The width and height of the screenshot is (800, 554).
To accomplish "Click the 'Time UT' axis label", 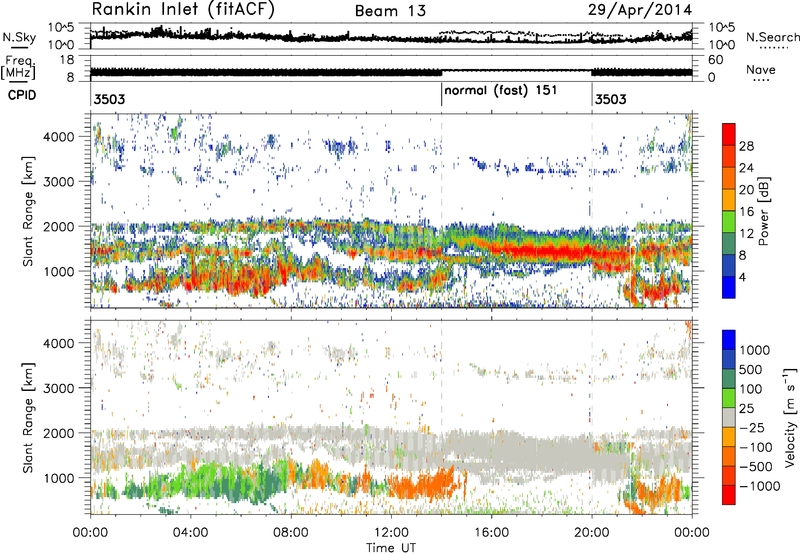I will coord(391,547).
